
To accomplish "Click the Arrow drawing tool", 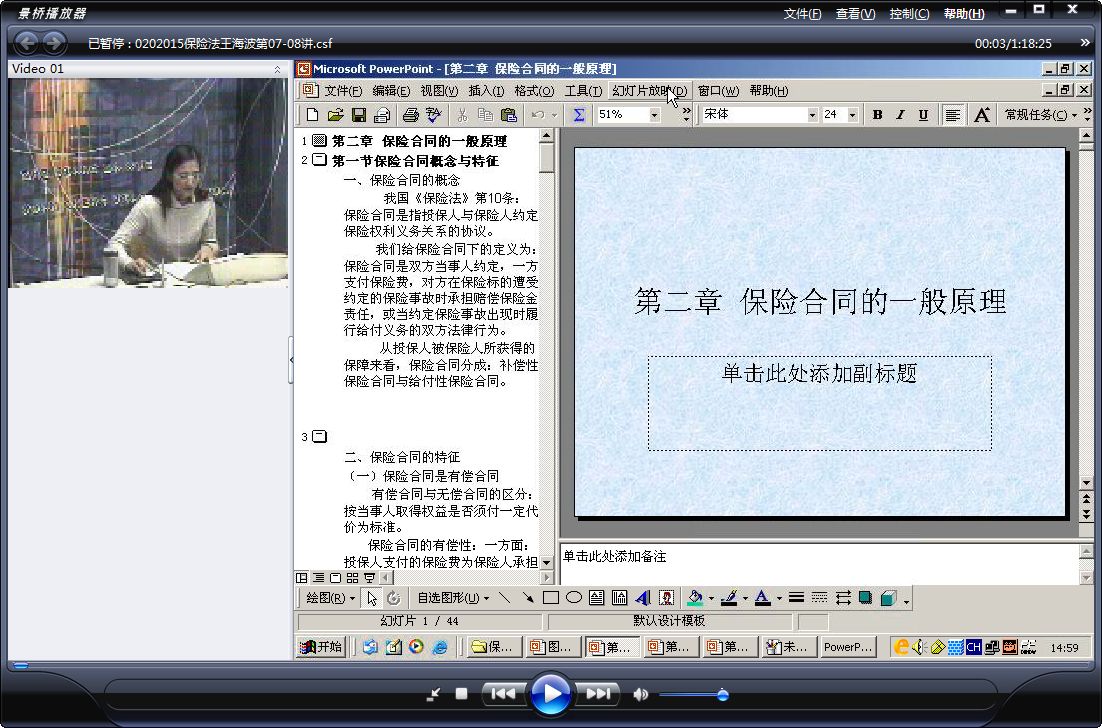I will coord(528,598).
